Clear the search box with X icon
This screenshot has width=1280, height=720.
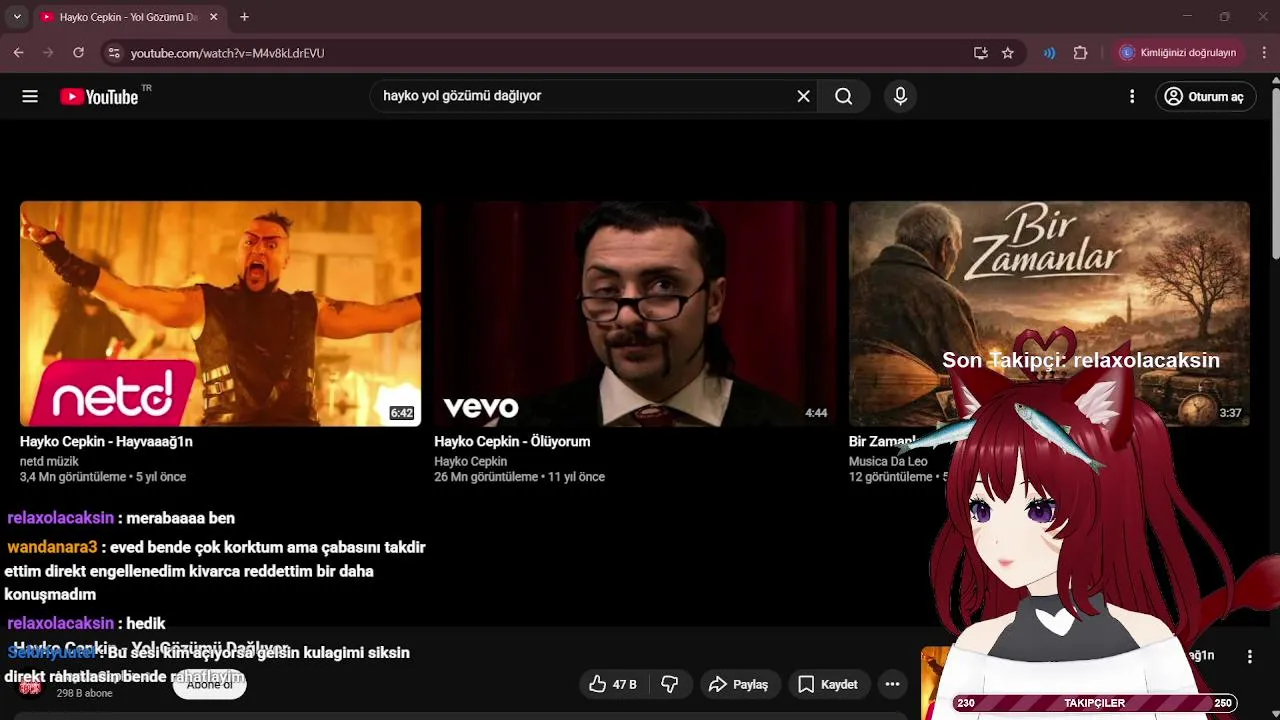coord(803,96)
